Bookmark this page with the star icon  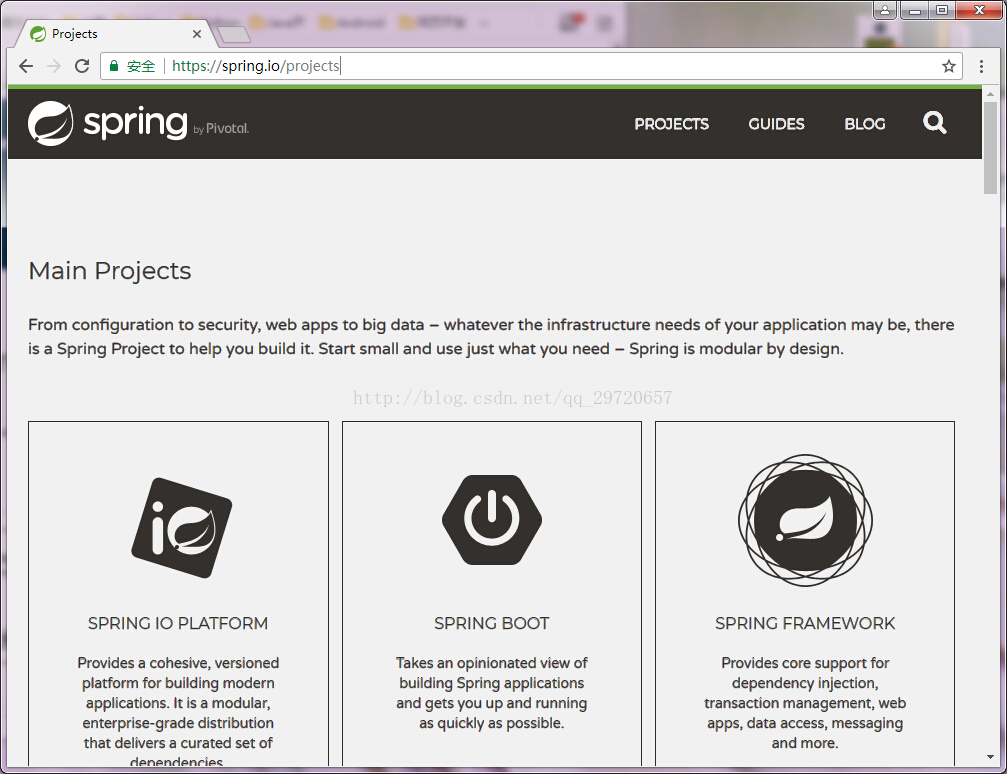(949, 66)
